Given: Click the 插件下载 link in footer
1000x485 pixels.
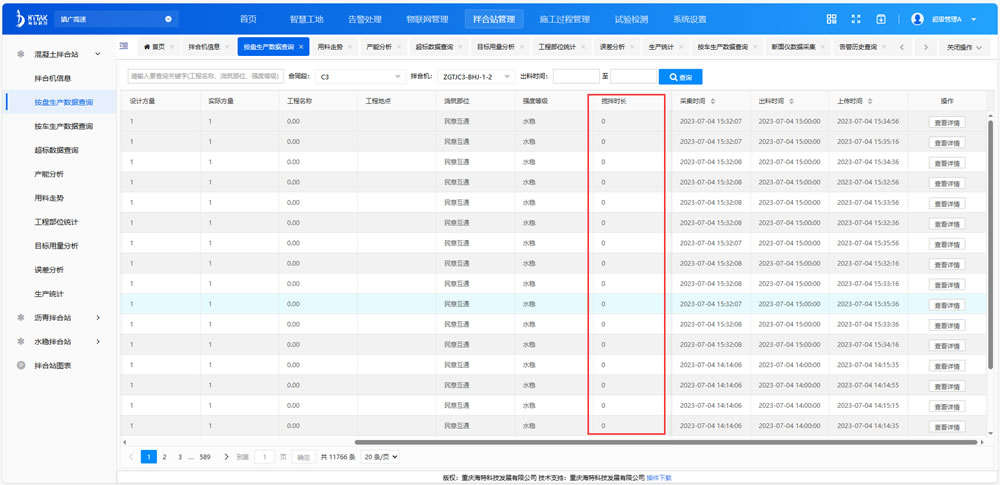Looking at the screenshot, I should click(659, 478).
